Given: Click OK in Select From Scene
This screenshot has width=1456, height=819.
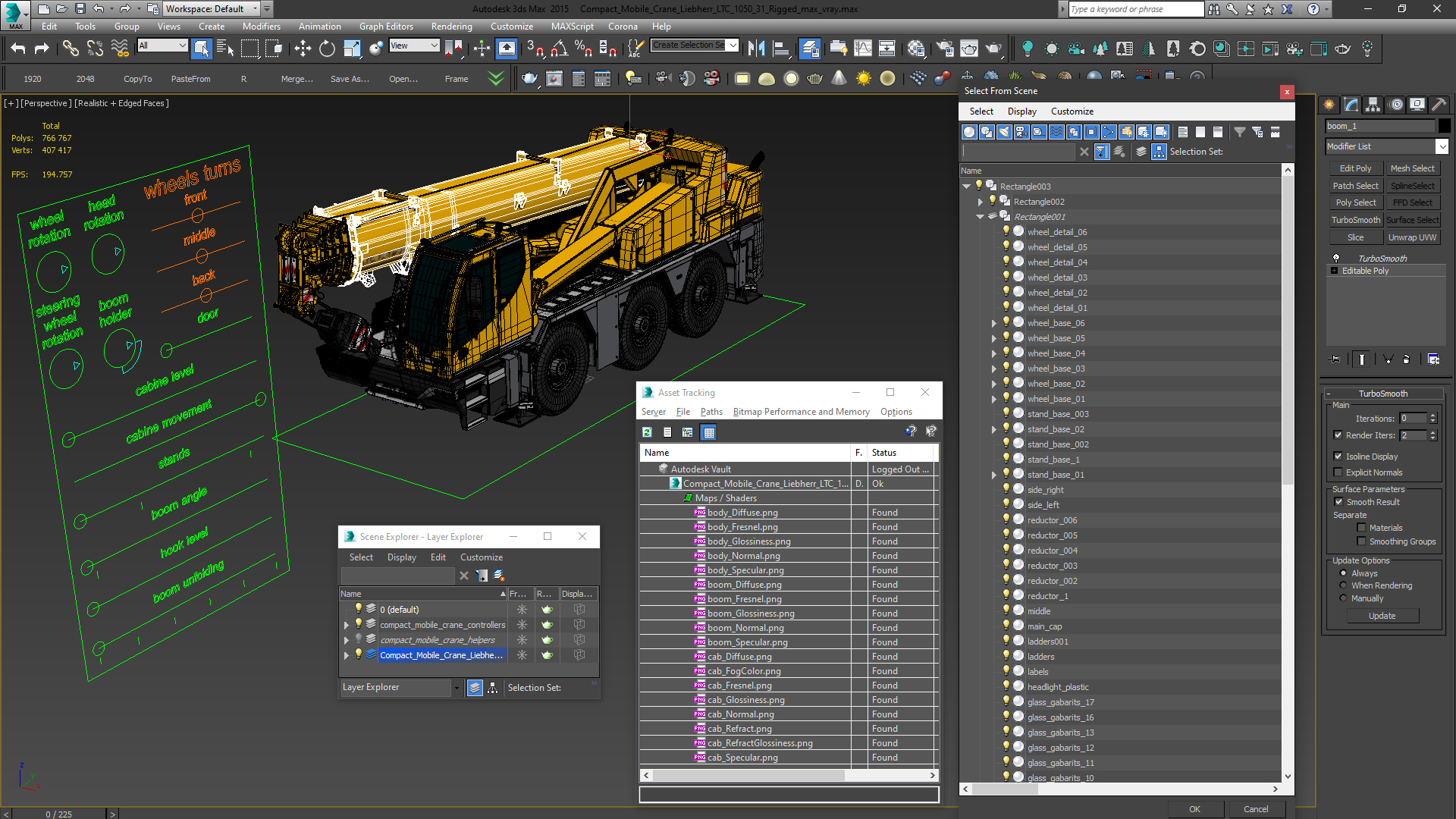Looking at the screenshot, I should click(x=1194, y=809).
